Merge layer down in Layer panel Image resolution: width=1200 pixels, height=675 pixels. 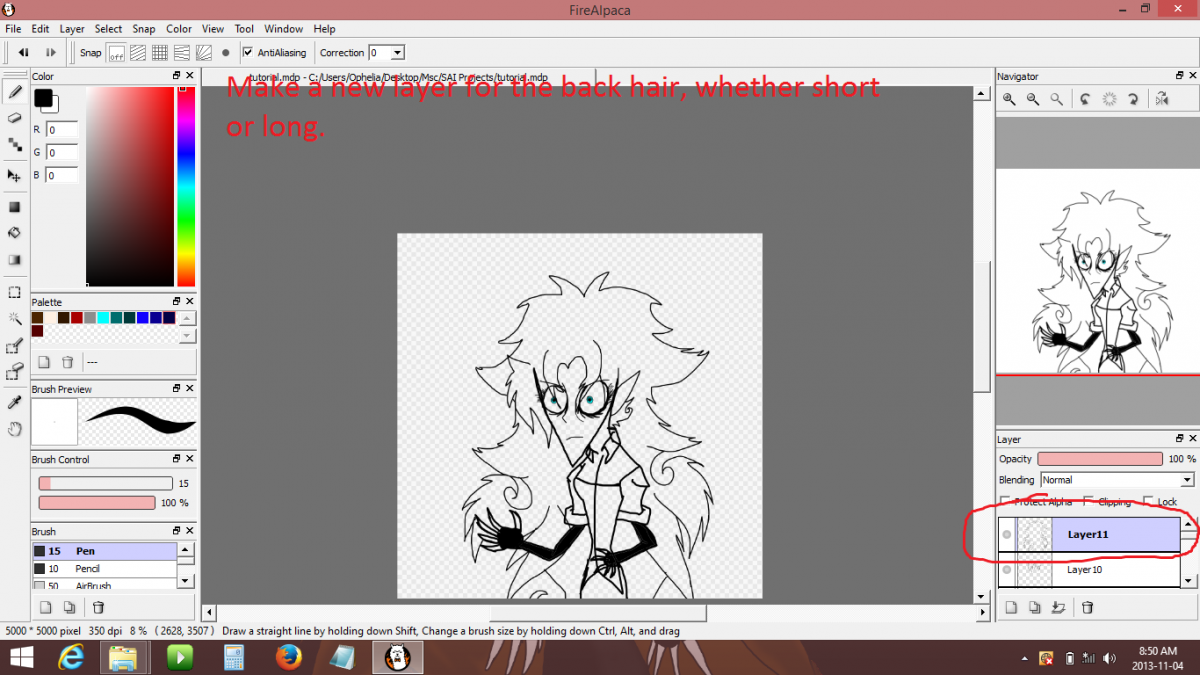(1058, 607)
